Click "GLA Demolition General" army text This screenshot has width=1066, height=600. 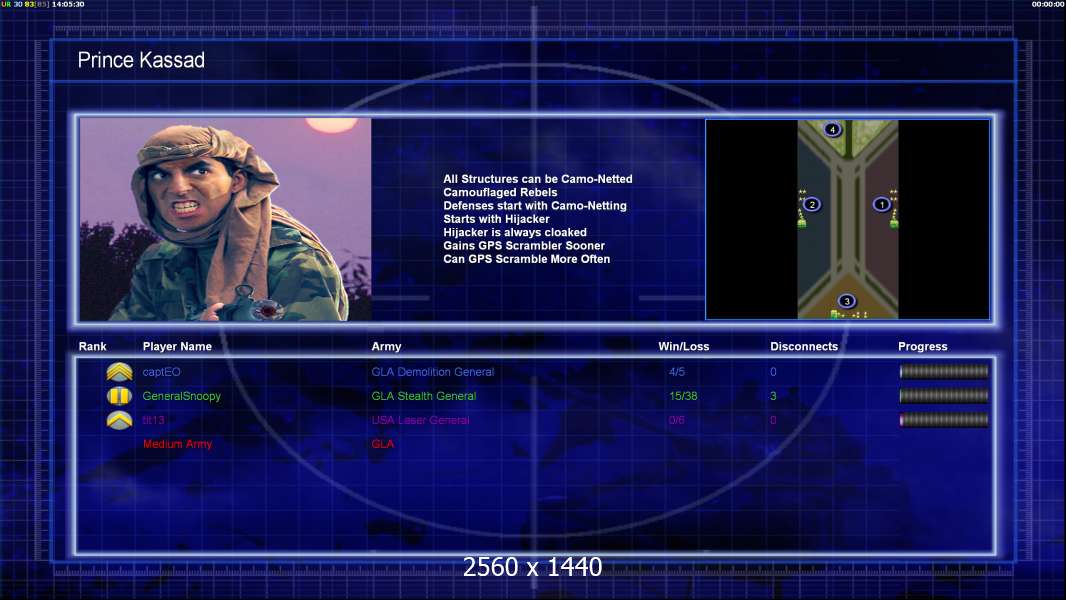[432, 372]
